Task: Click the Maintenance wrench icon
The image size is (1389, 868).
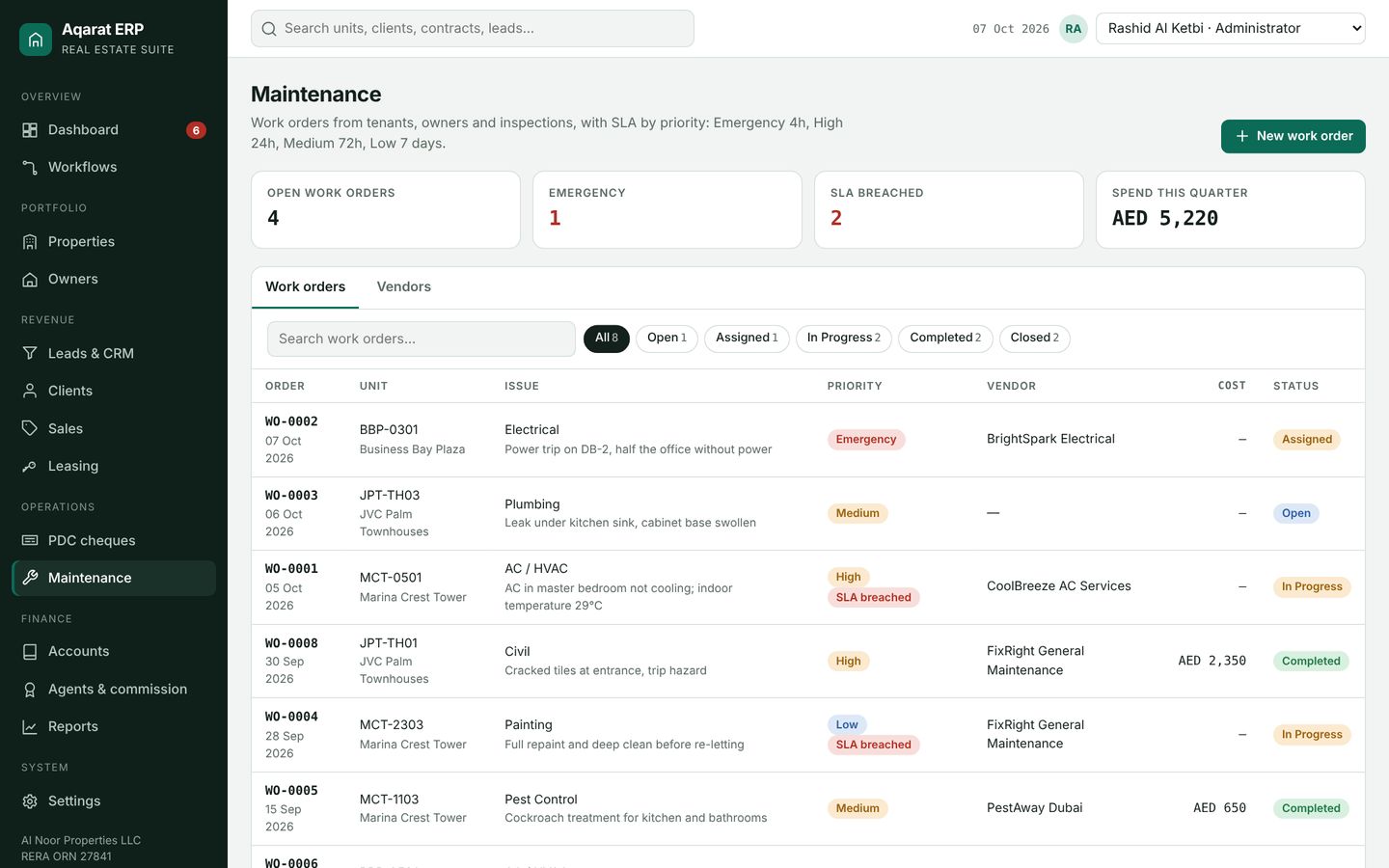Action: tap(30, 578)
